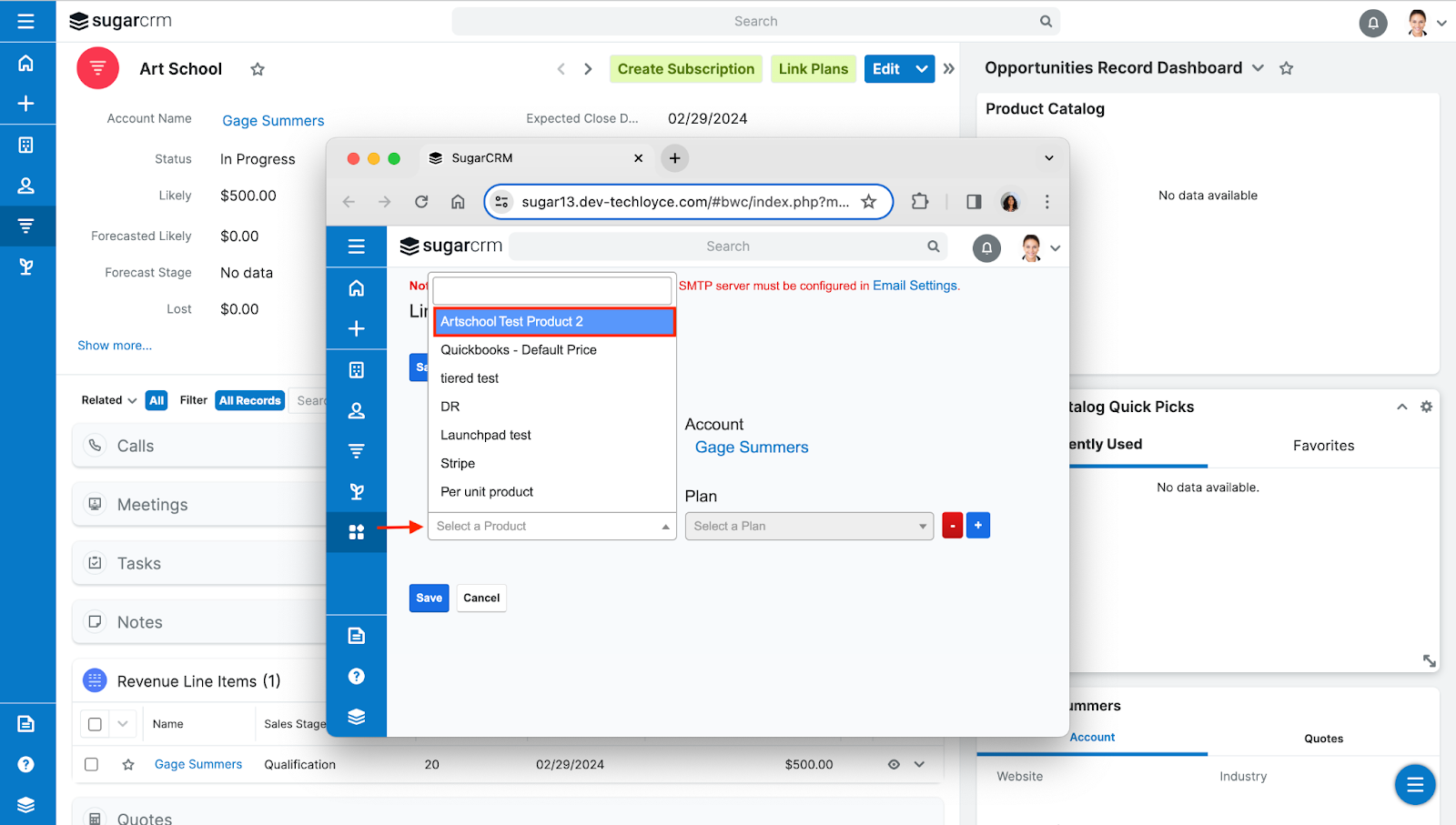Screen dimensions: 1456x825
Task: Click Link Plans button
Action: [814, 69]
